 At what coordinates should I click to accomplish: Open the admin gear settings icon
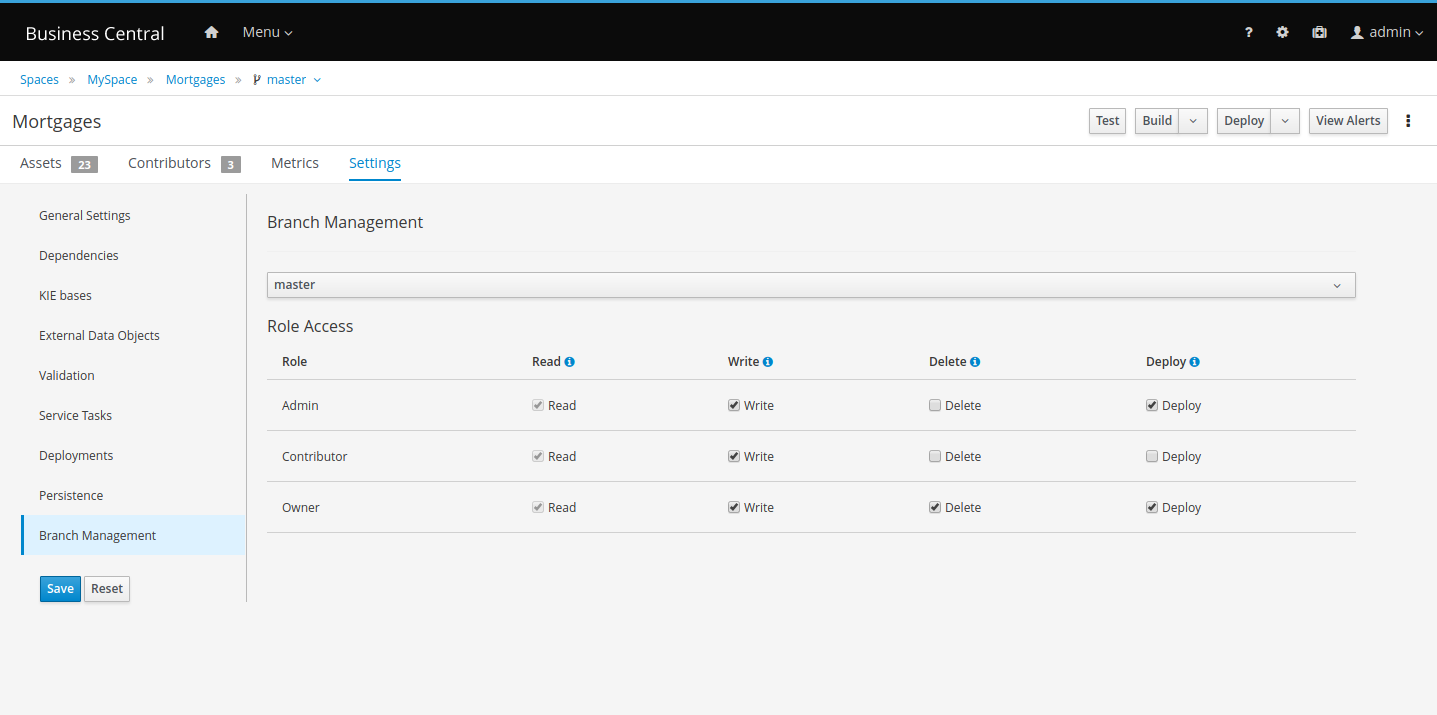coord(1282,32)
